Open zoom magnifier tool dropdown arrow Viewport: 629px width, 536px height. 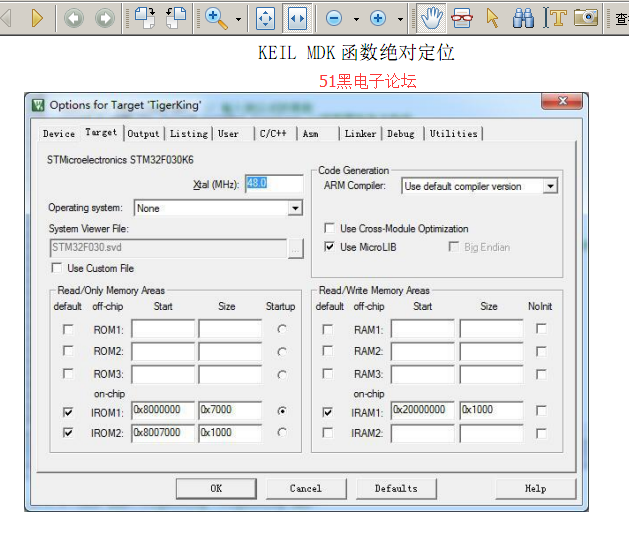(x=238, y=19)
